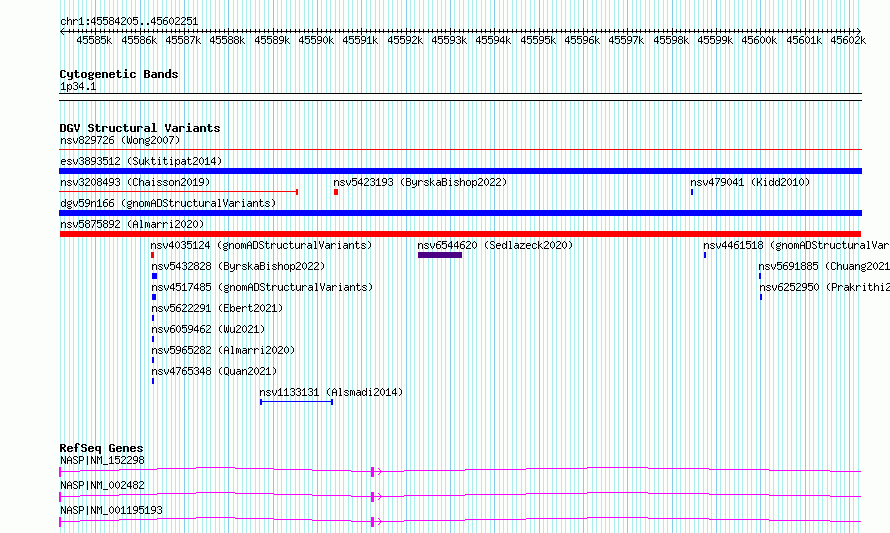Click the NASP|NM_001195193 transcript label
The height and width of the screenshot is (533, 890).
point(111,510)
